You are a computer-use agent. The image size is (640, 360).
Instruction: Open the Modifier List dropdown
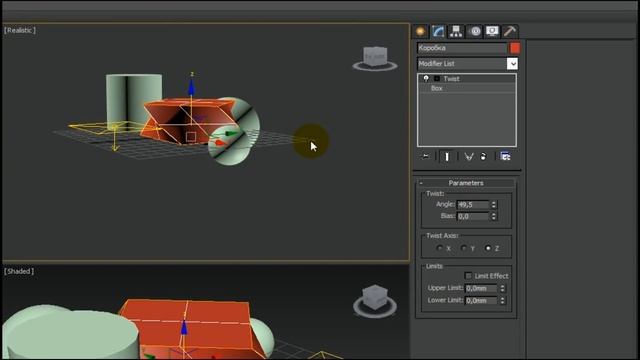click(512, 64)
